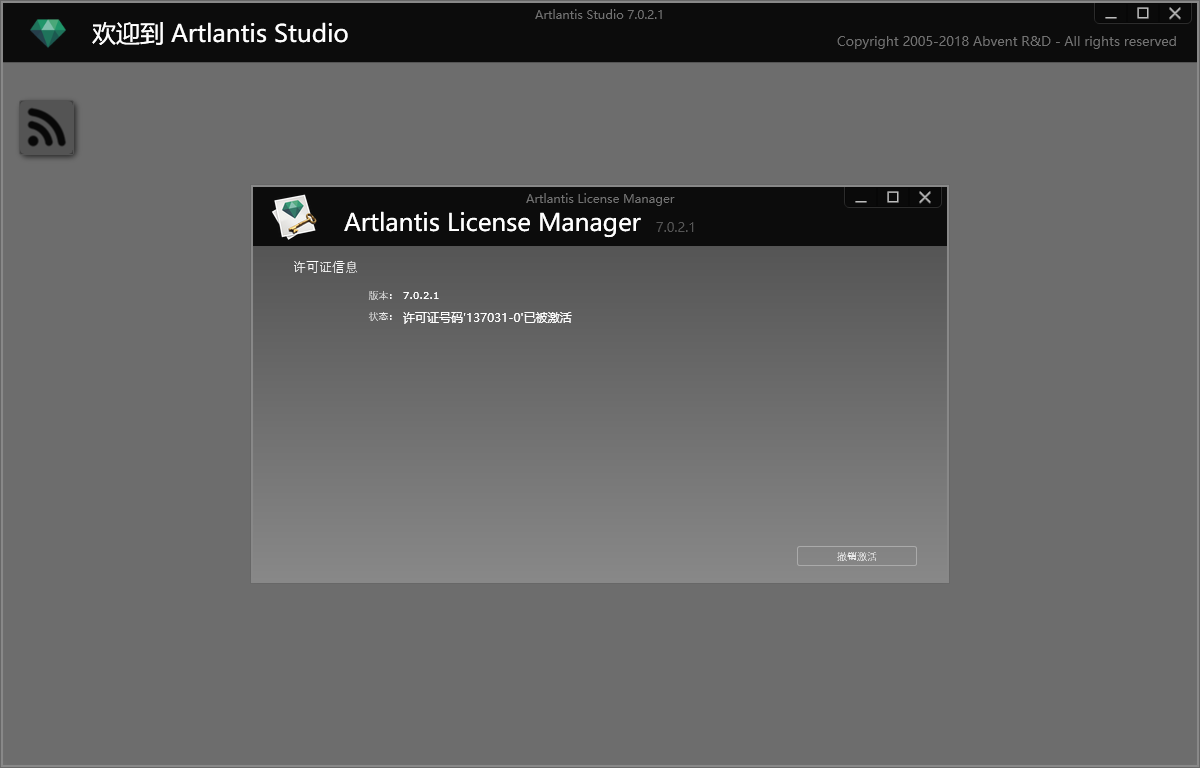The width and height of the screenshot is (1200, 768).
Task: Click the License Manager key icon
Action: (x=292, y=216)
